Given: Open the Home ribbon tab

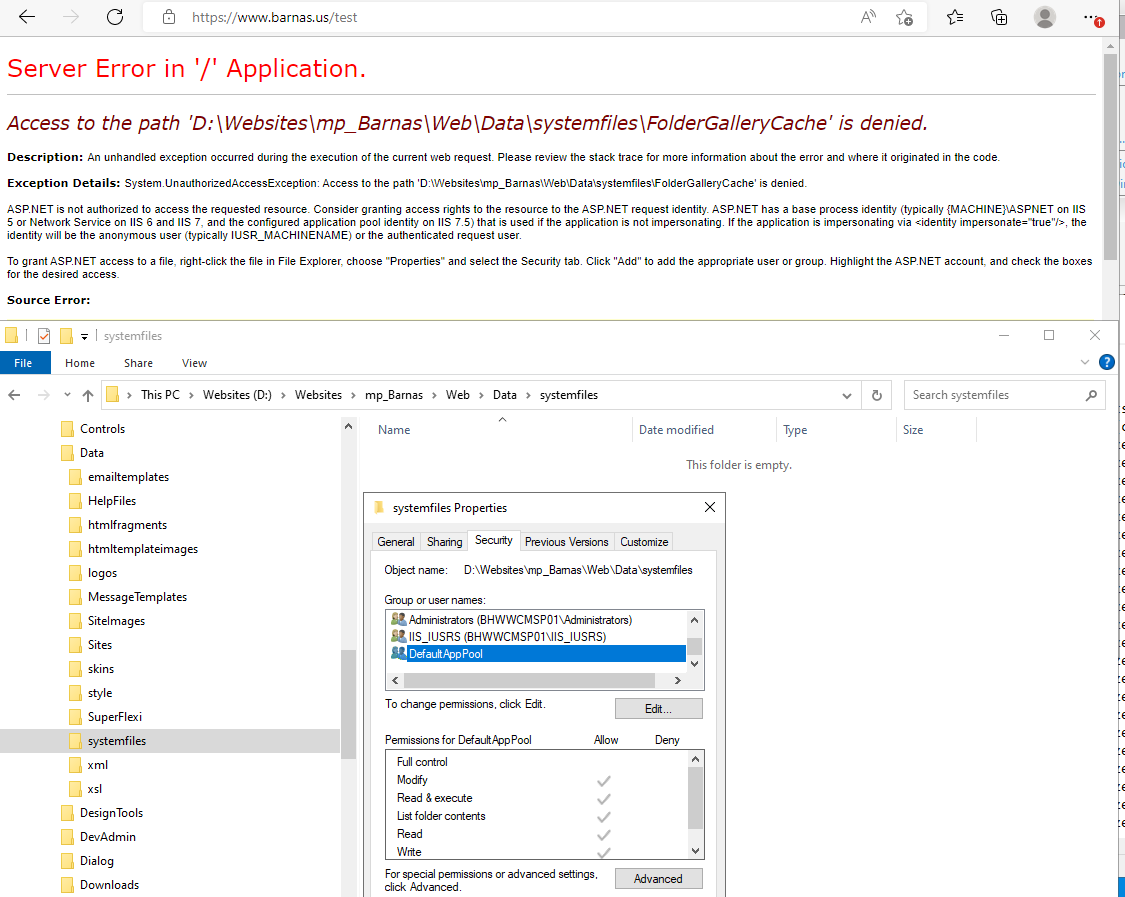Looking at the screenshot, I should click(80, 363).
